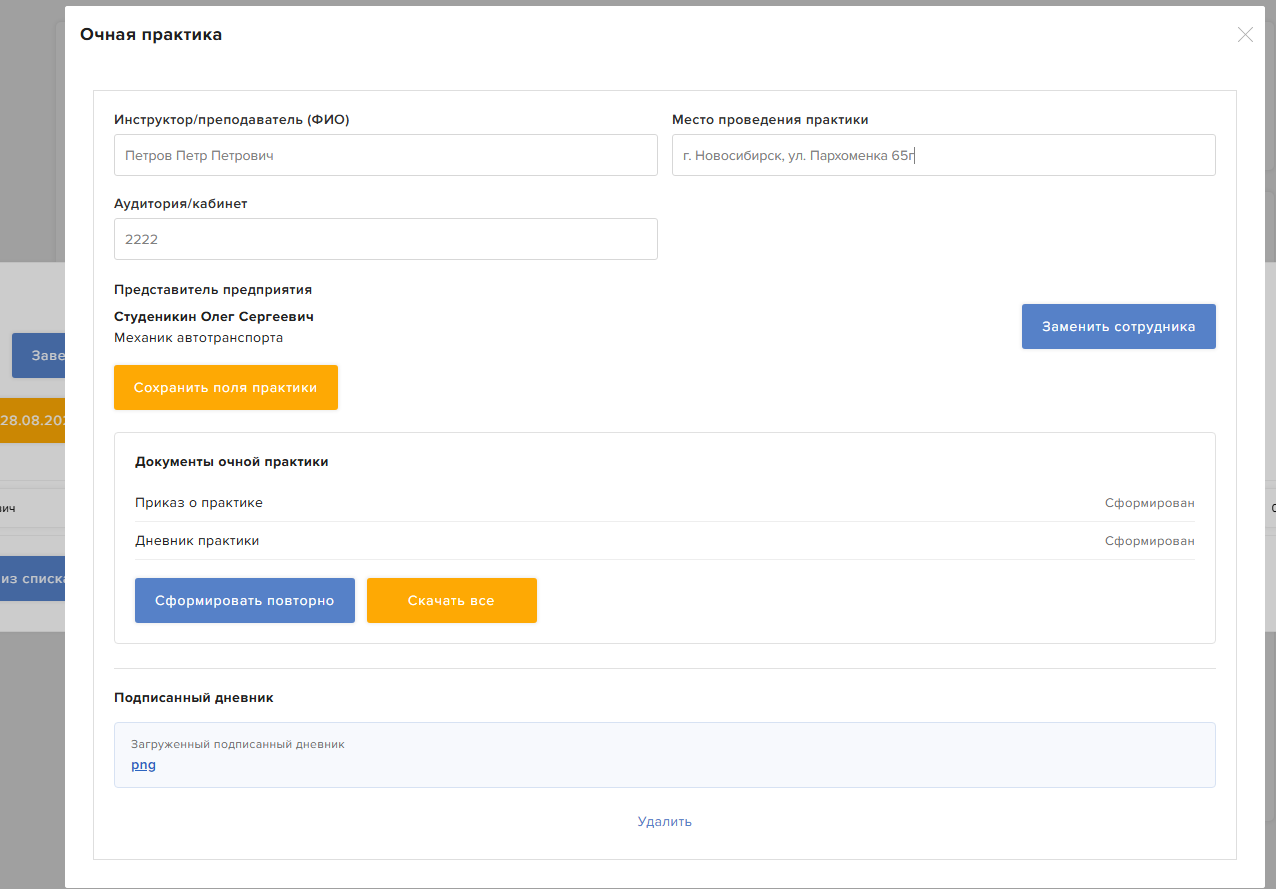1276x889 pixels.
Task: Close the Очная практика dialog with X
Action: [x=1245, y=35]
